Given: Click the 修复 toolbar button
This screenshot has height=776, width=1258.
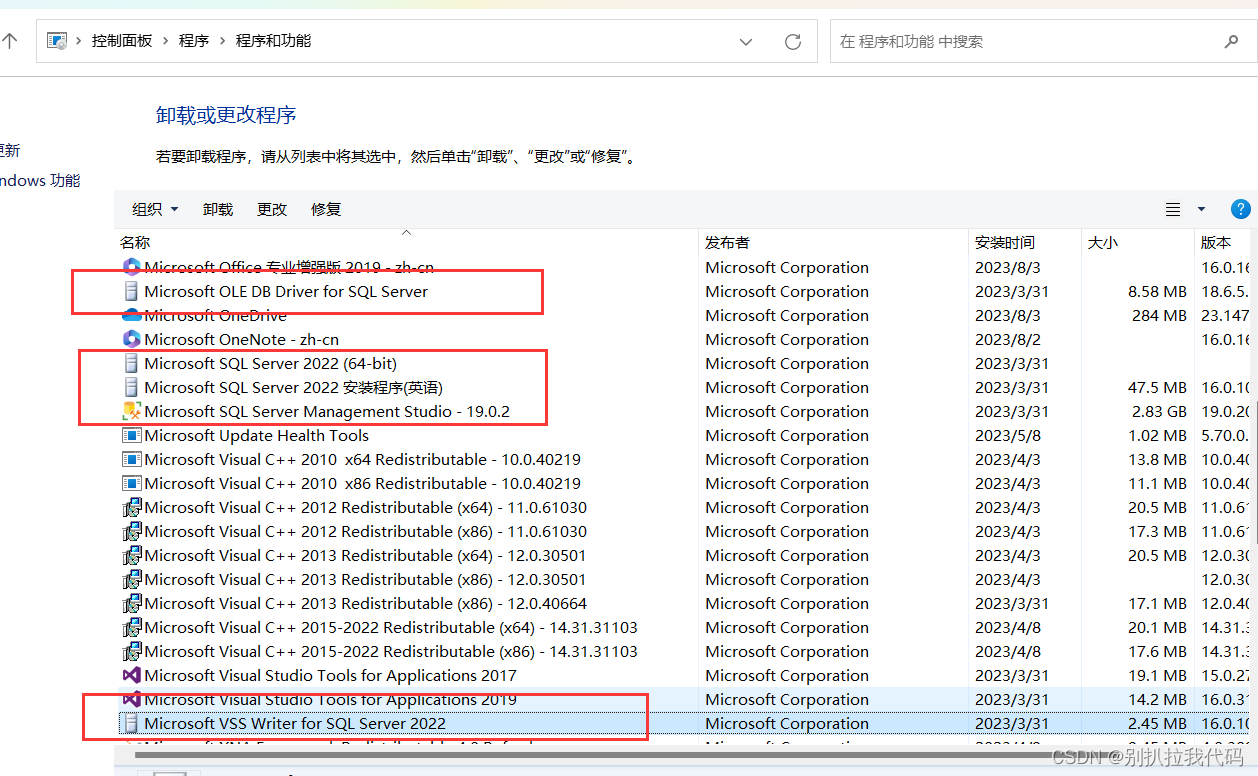Looking at the screenshot, I should (326, 209).
